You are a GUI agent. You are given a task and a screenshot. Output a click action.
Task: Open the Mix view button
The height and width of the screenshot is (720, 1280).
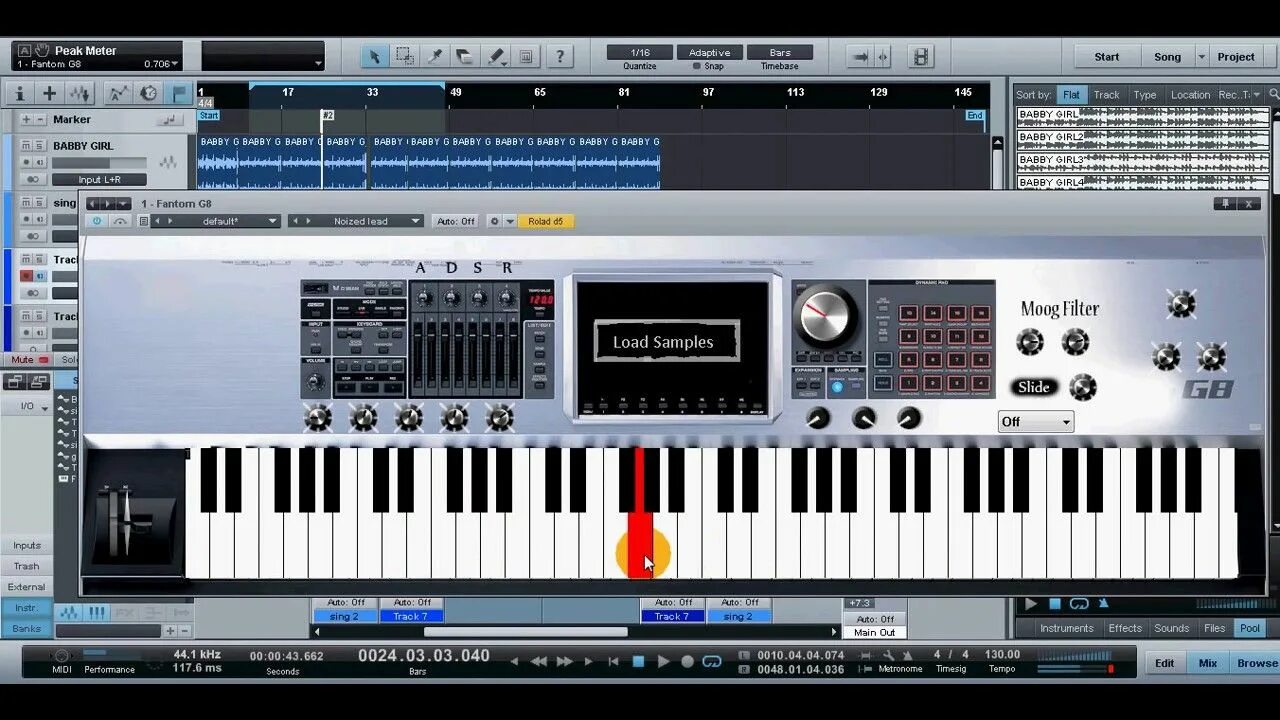pos(1208,663)
